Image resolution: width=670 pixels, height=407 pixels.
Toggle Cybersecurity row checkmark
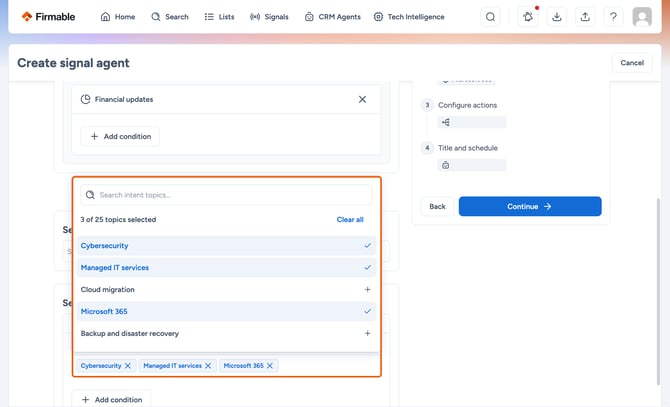[x=367, y=246]
